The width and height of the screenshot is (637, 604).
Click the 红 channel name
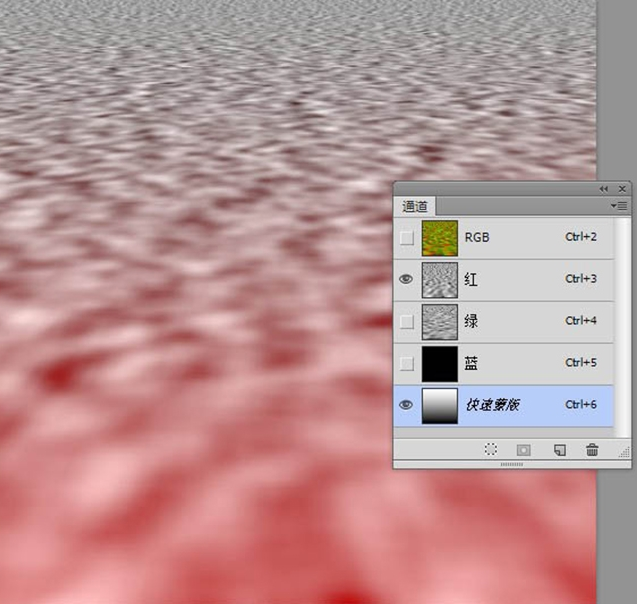[471, 279]
